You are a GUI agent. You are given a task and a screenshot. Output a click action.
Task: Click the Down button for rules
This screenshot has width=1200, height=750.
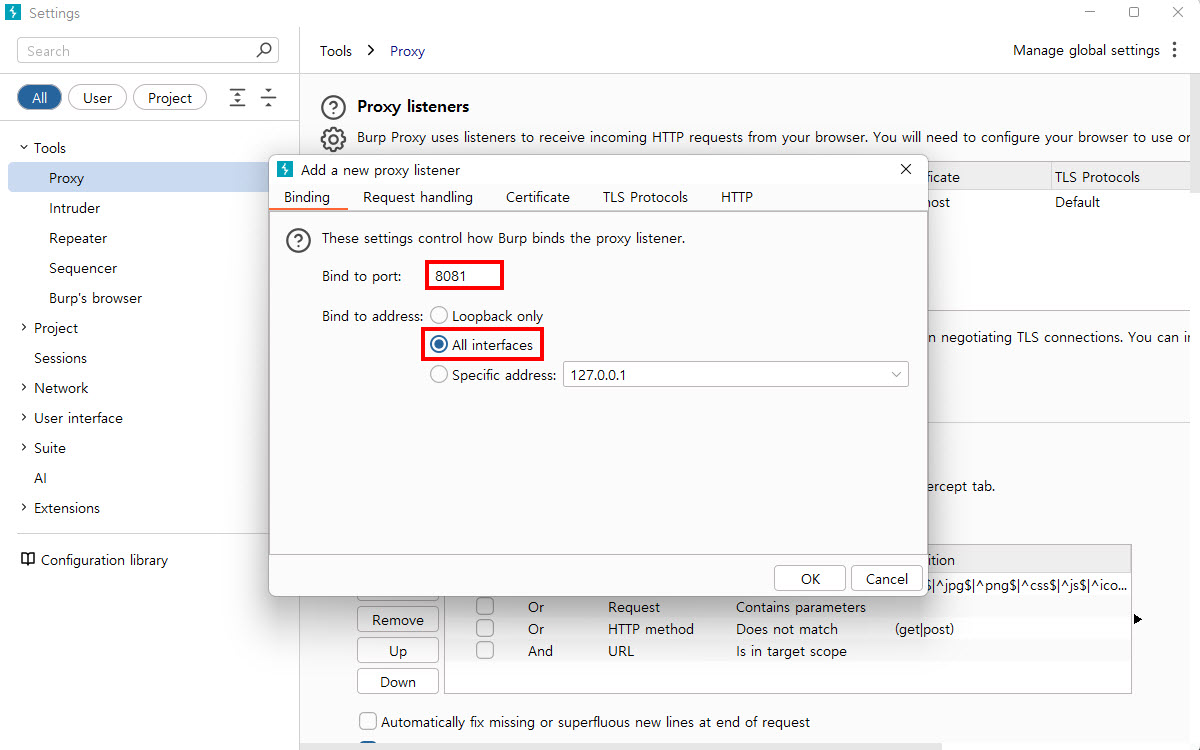pyautogui.click(x=398, y=682)
